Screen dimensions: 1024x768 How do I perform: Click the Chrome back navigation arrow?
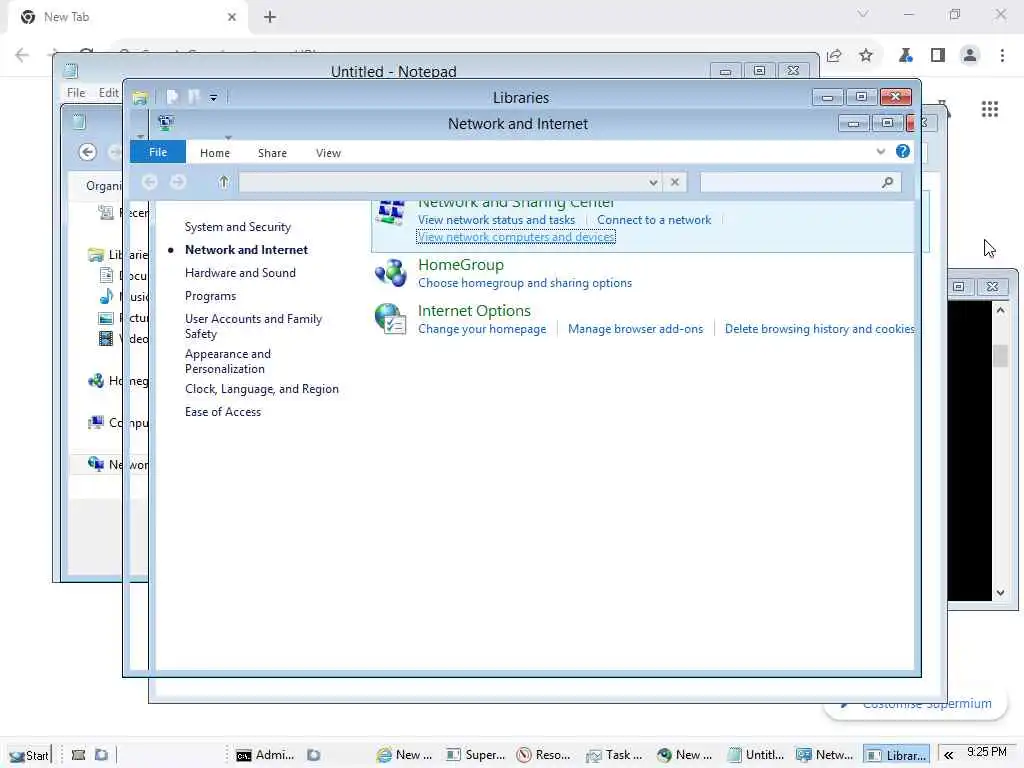pos(22,55)
